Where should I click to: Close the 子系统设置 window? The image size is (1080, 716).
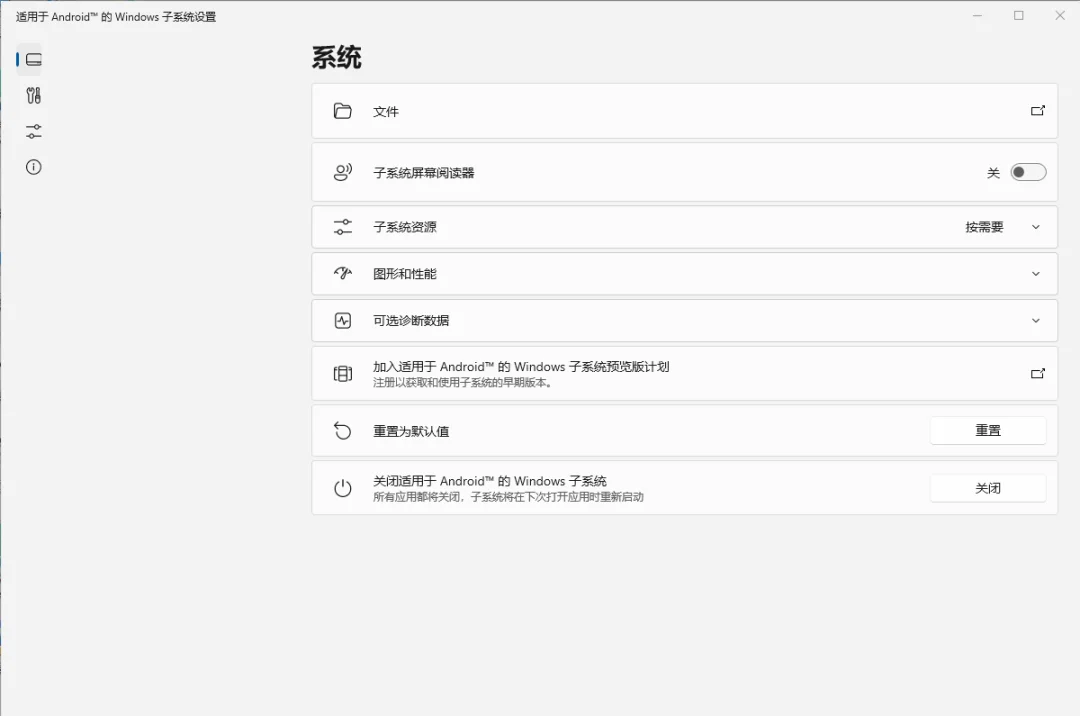[x=1060, y=16]
